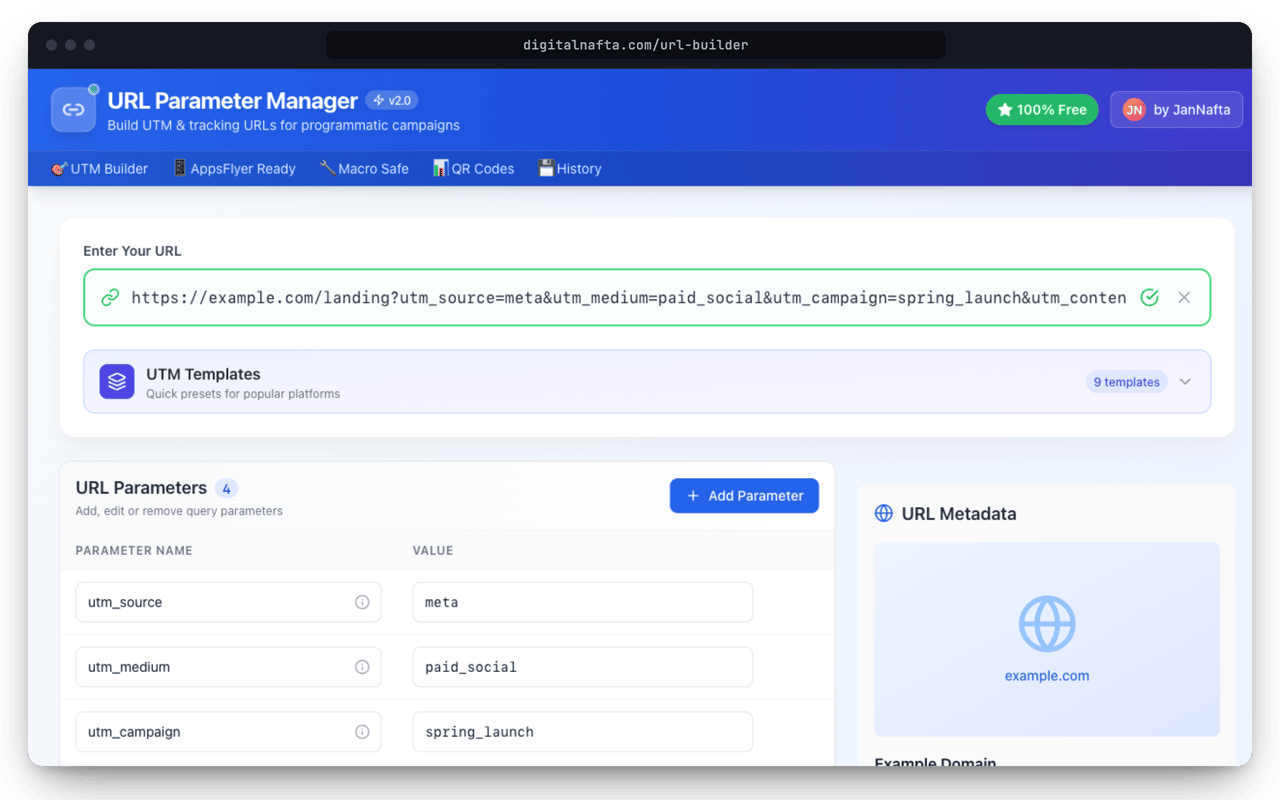Click the URL Parameters heading
Viewport: 1280px width, 800px height.
(141, 488)
